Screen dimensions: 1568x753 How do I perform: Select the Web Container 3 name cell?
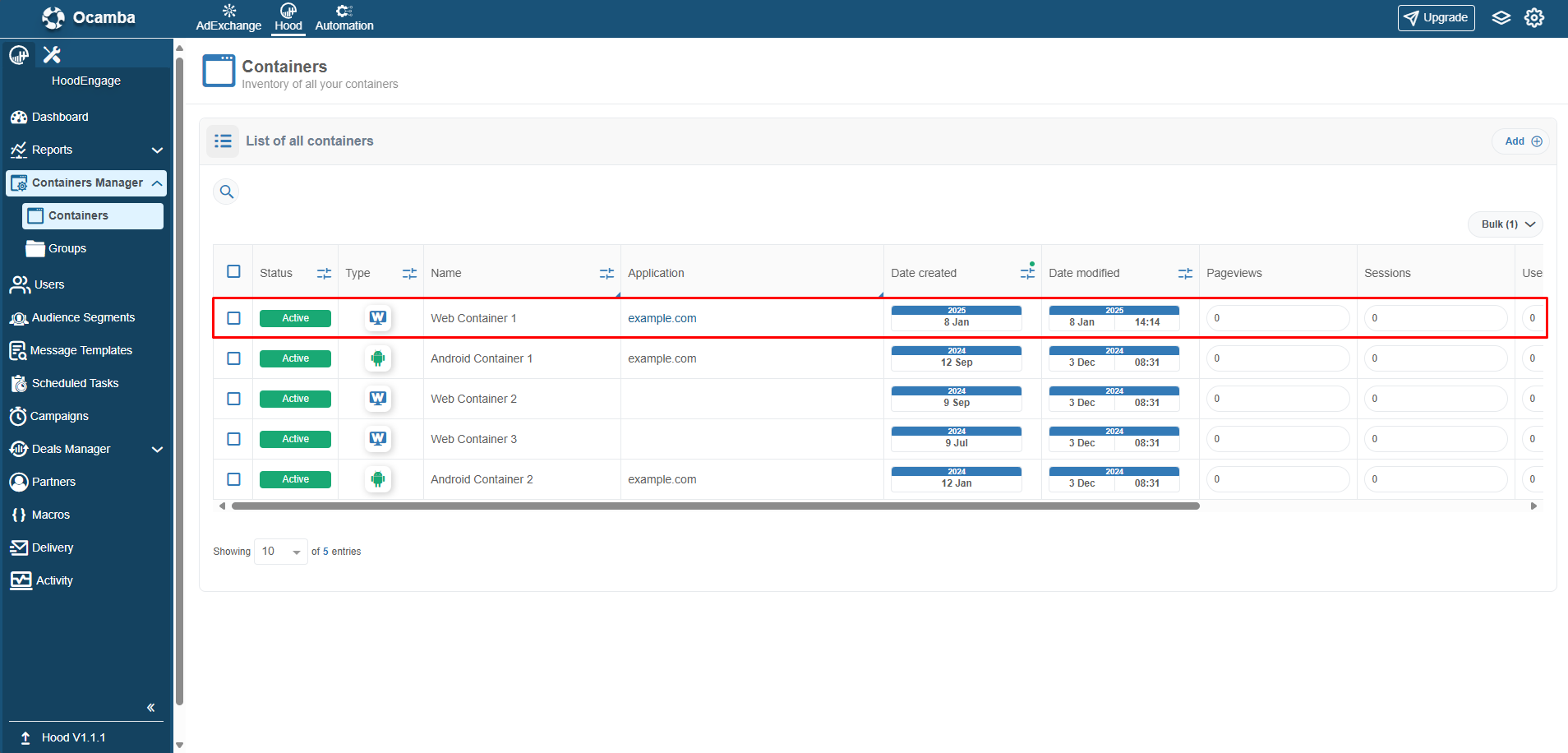pyautogui.click(x=522, y=439)
